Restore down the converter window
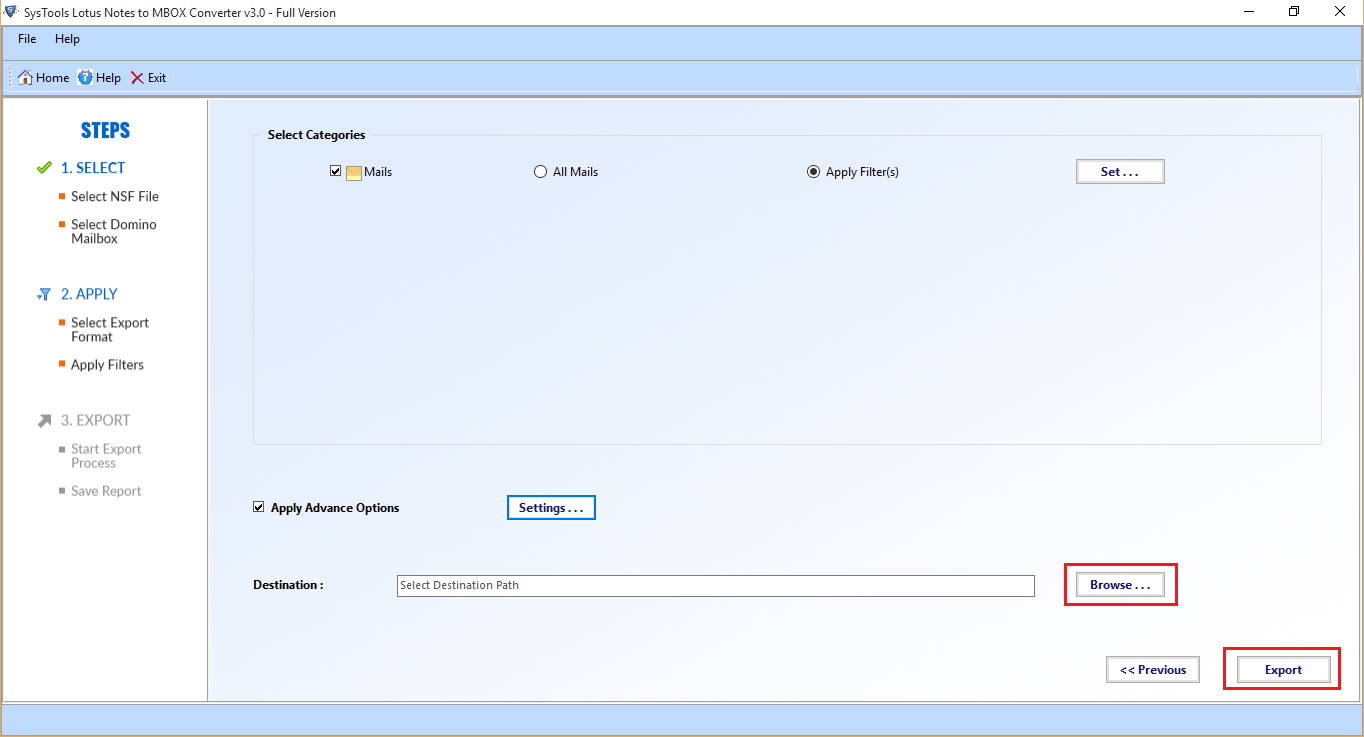 [1294, 12]
